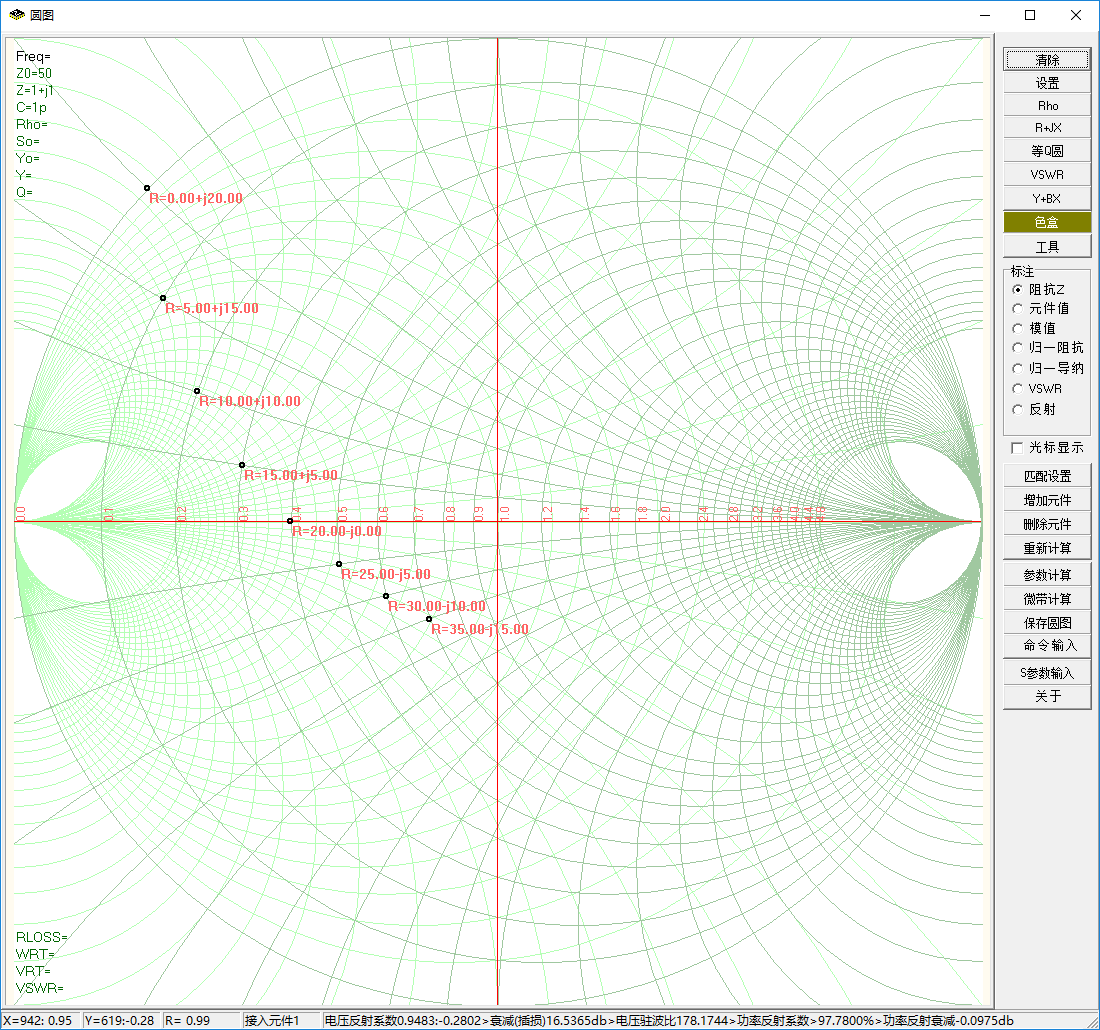Click the Rho button
Image resolution: width=1100 pixels, height=1030 pixels.
click(1047, 105)
